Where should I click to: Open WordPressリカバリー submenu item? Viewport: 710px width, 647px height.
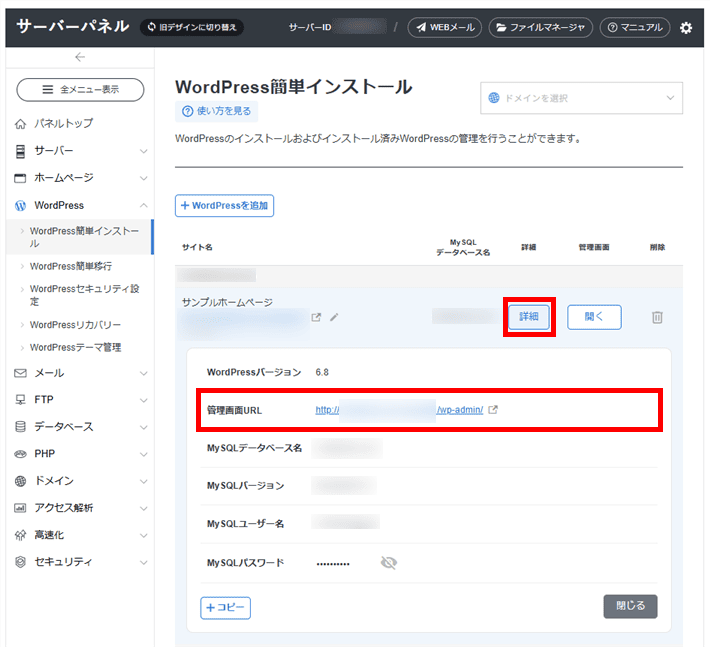coord(76,325)
